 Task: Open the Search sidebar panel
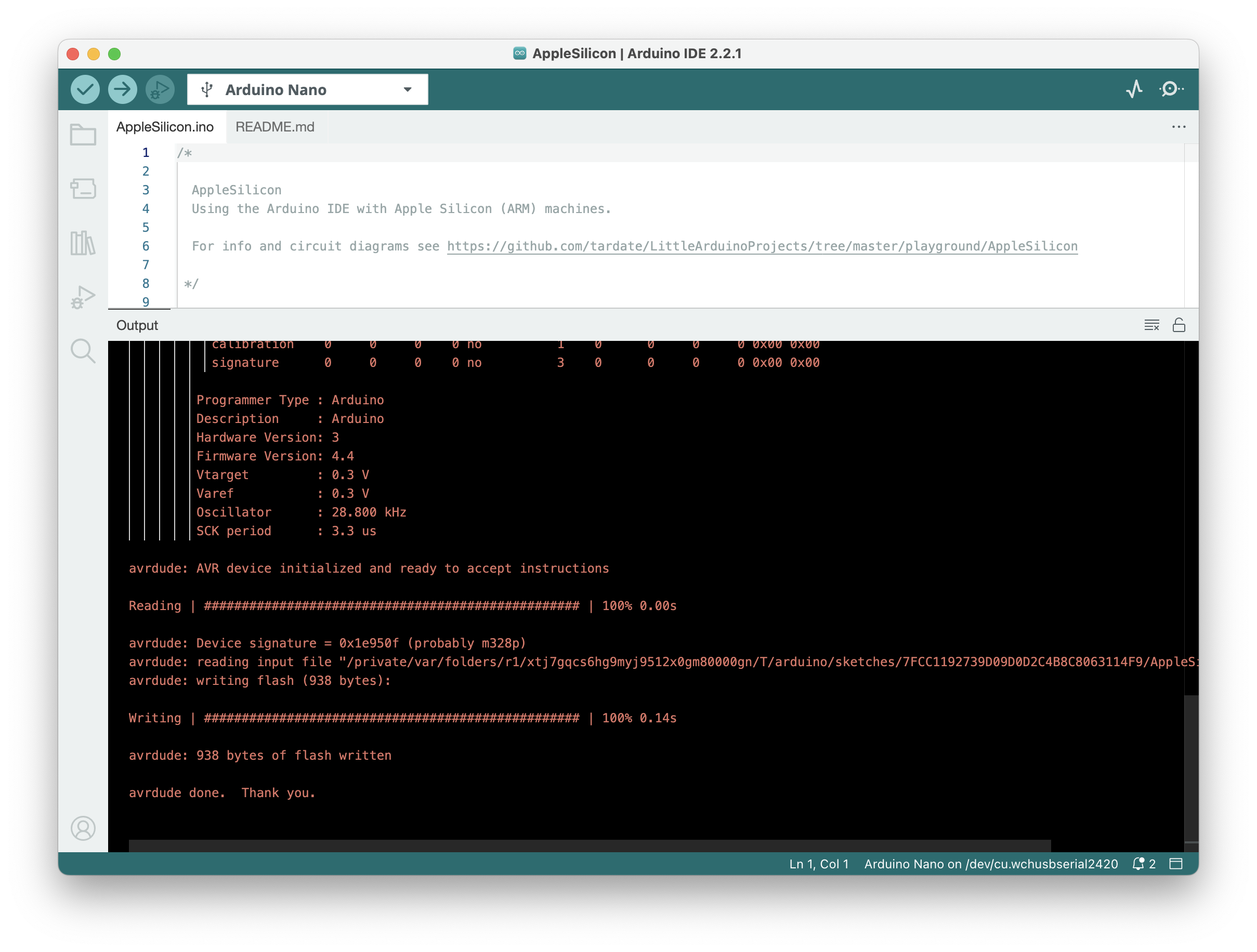(x=83, y=350)
